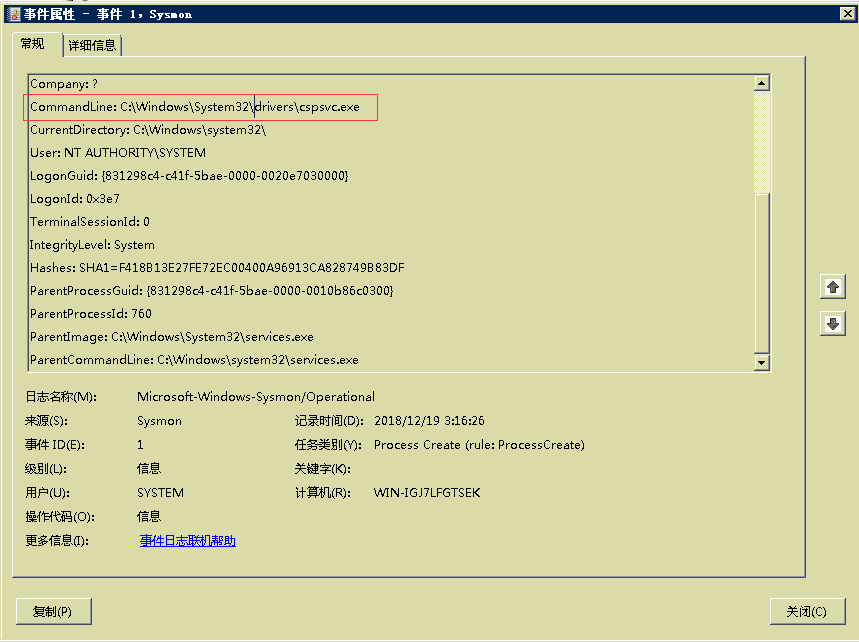The image size is (859, 642).
Task: Click the CommandLine cspsvc.exe line
Action: (x=195, y=107)
